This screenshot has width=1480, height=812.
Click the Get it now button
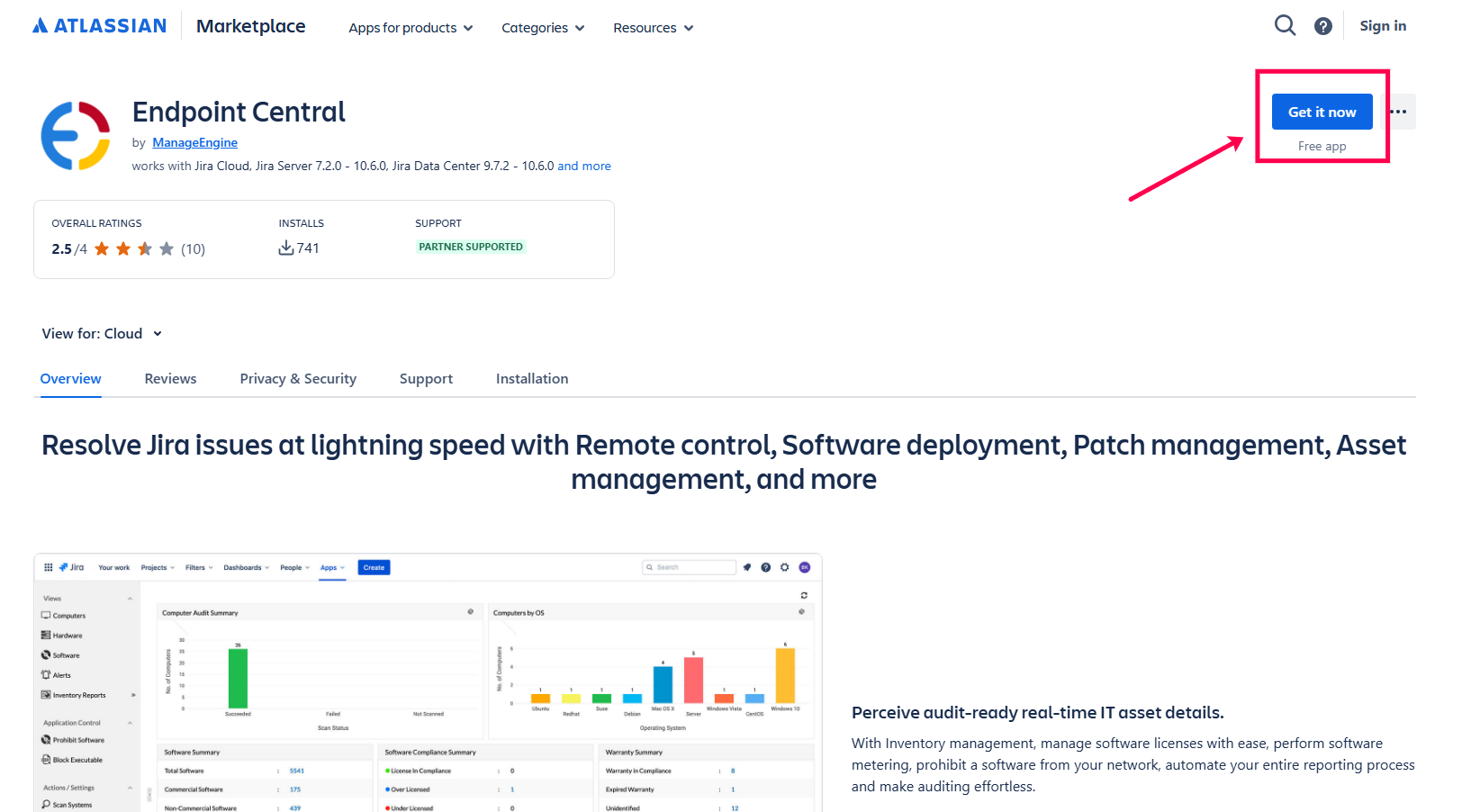pos(1322,112)
